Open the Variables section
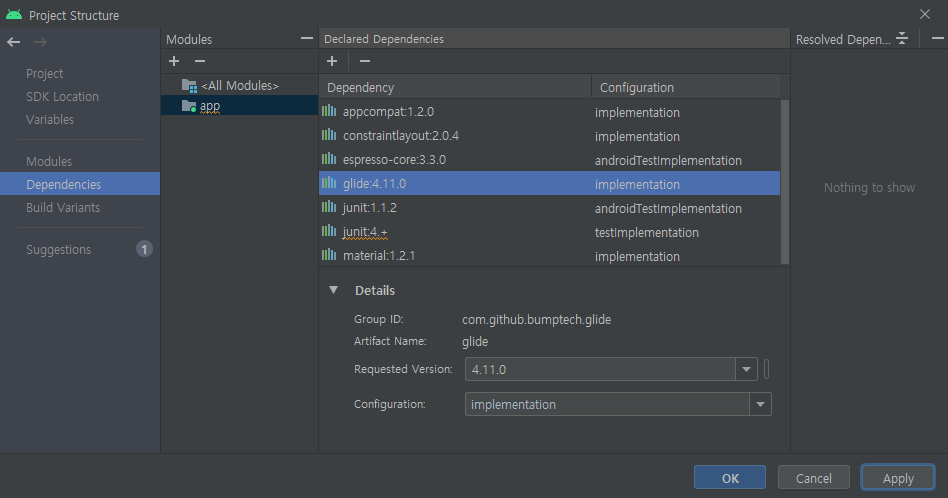 50,119
